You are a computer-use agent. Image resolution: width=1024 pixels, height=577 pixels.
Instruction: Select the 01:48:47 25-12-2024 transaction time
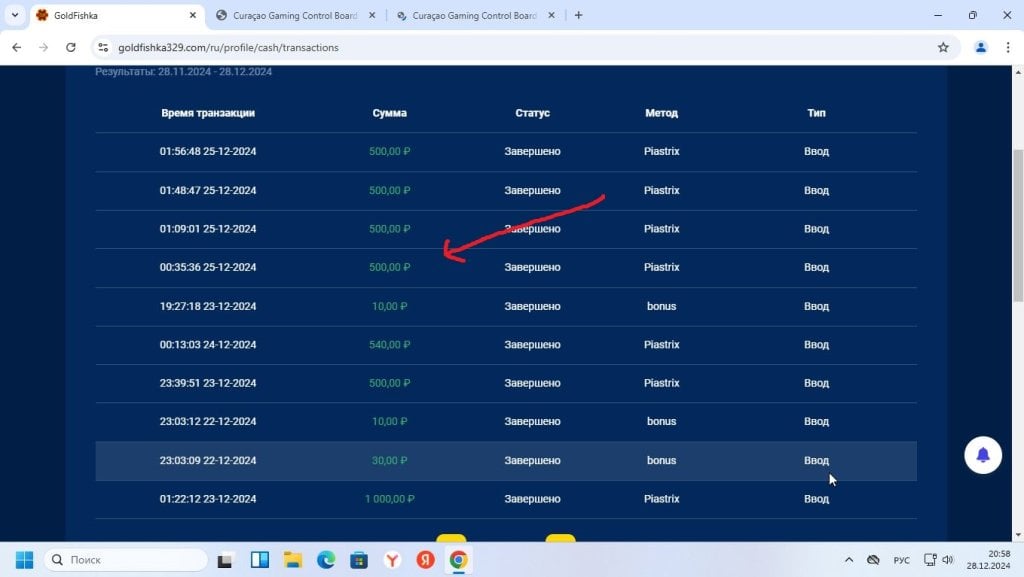(x=208, y=191)
